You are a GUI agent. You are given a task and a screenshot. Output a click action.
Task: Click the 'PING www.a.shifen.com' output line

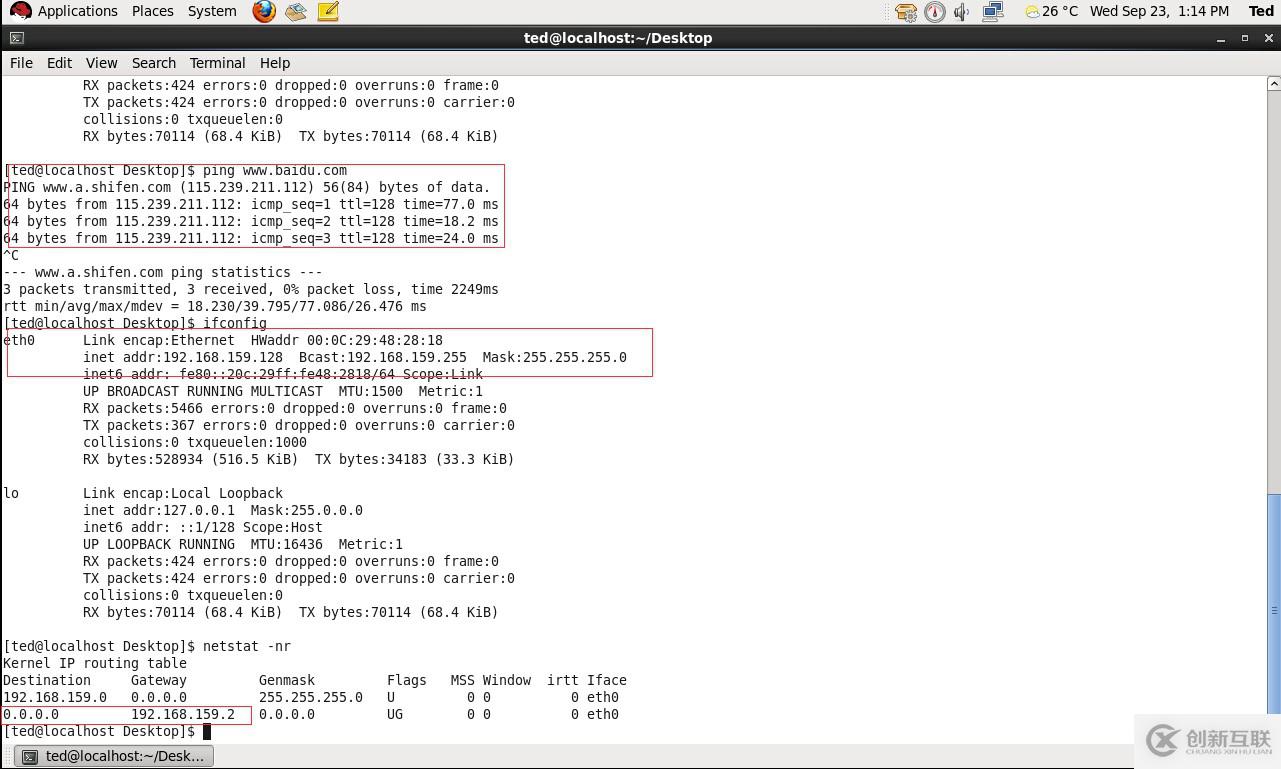tap(247, 187)
